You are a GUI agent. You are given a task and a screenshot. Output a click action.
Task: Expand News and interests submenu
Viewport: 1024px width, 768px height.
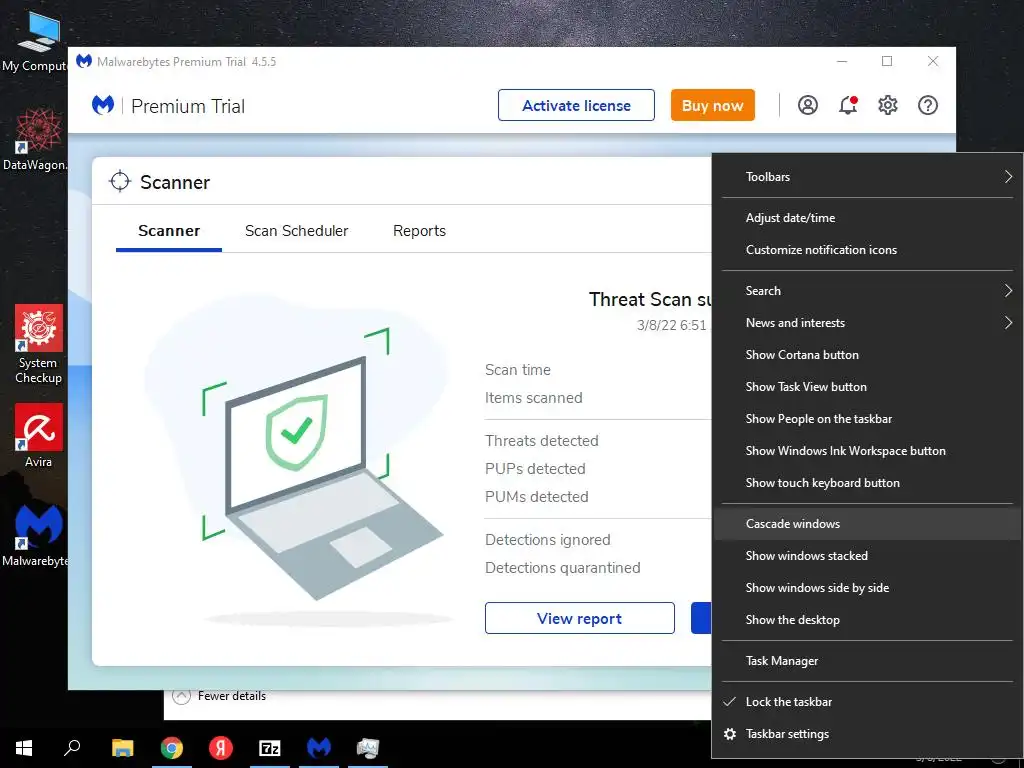click(867, 323)
